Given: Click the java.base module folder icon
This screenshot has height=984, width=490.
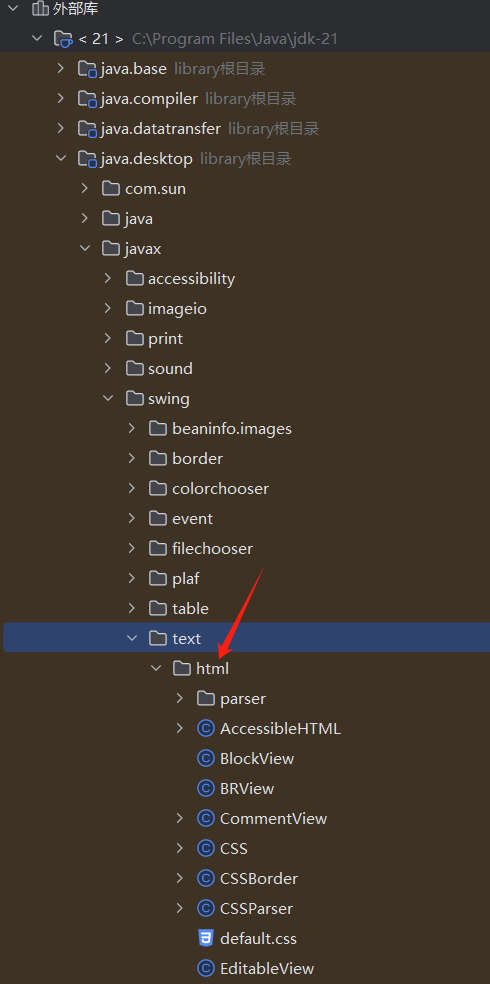Looking at the screenshot, I should point(87,69).
